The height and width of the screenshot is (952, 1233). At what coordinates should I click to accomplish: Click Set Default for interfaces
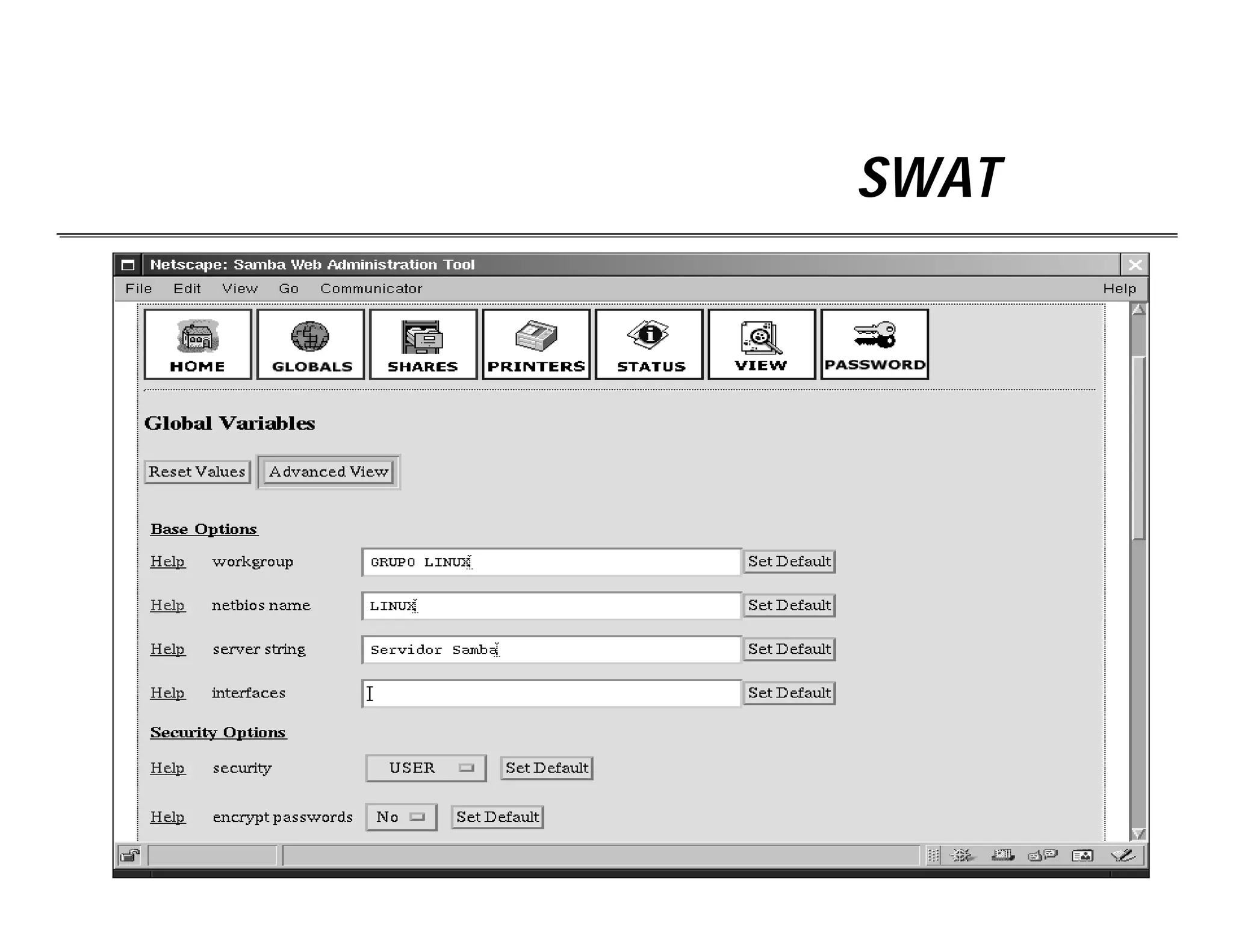tap(789, 693)
